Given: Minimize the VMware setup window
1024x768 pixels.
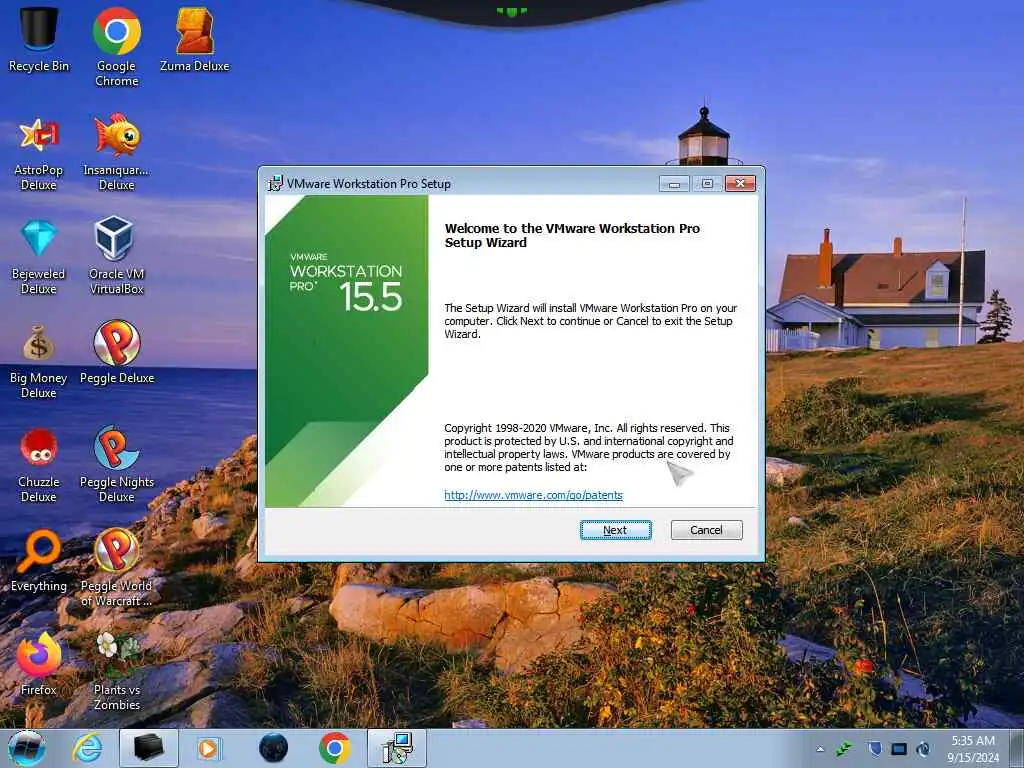Looking at the screenshot, I should pyautogui.click(x=674, y=184).
